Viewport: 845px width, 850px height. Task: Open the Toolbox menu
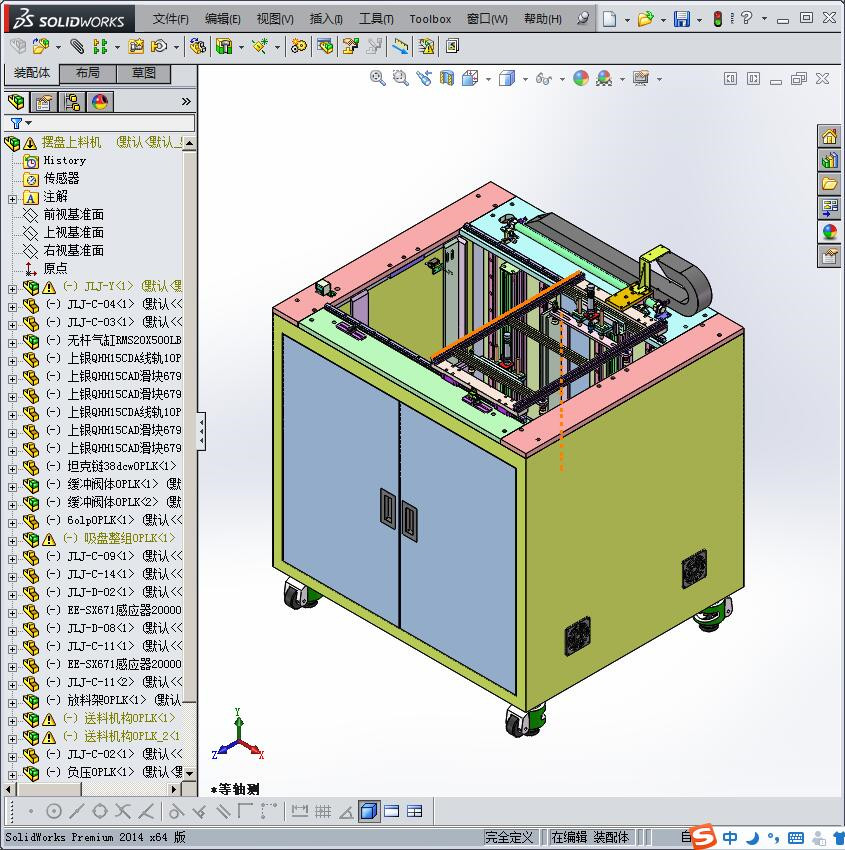430,19
